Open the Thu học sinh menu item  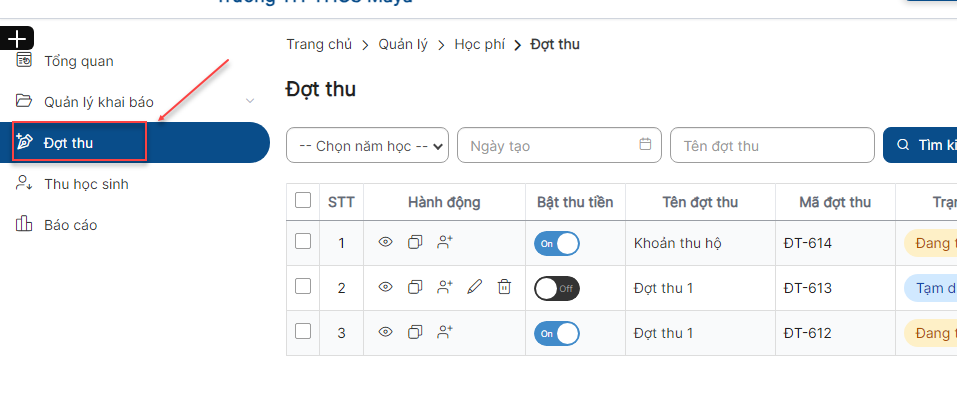(86, 184)
